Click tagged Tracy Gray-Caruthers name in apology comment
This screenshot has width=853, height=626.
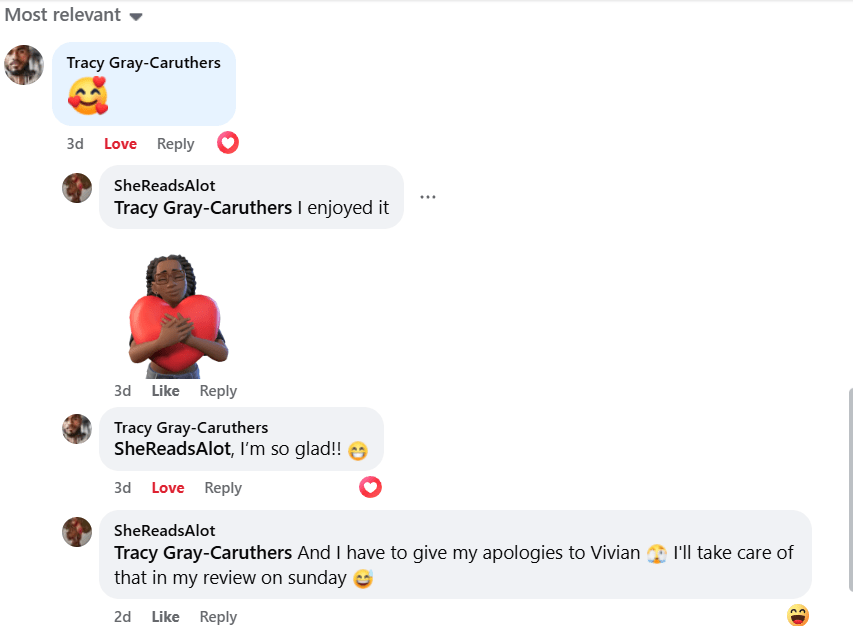pyautogui.click(x=203, y=553)
